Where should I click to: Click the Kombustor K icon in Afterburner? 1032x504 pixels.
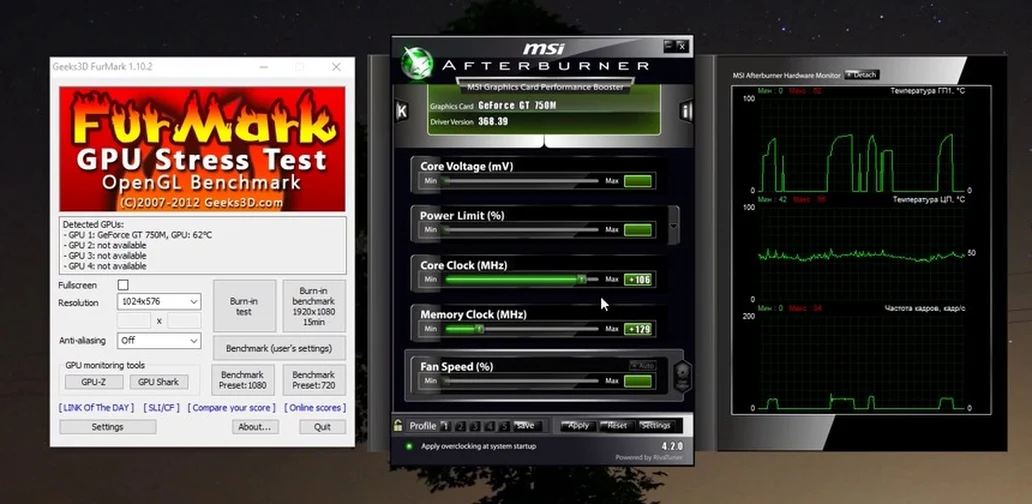(401, 111)
